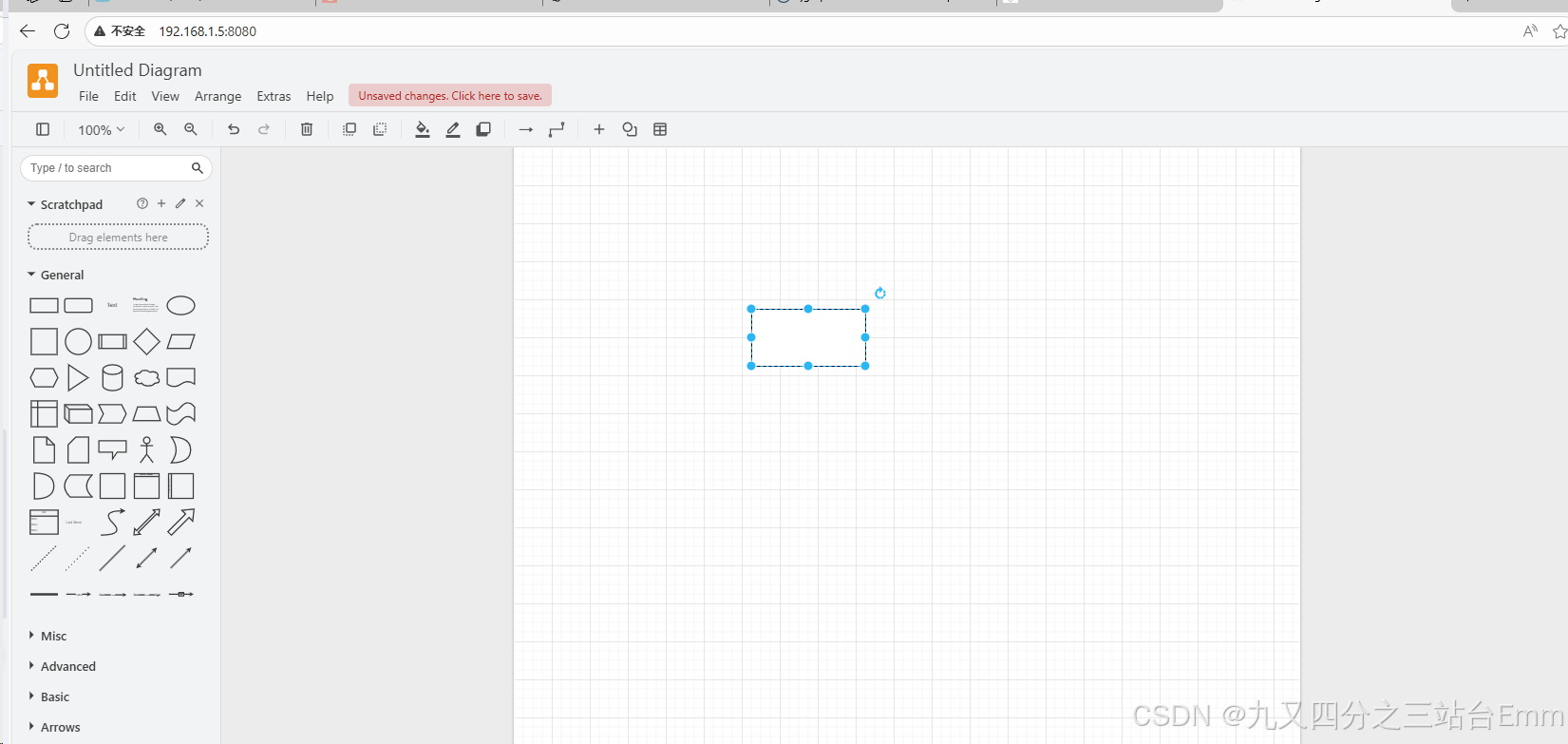1568x744 pixels.
Task: Select the hexagon shape
Action: [44, 377]
